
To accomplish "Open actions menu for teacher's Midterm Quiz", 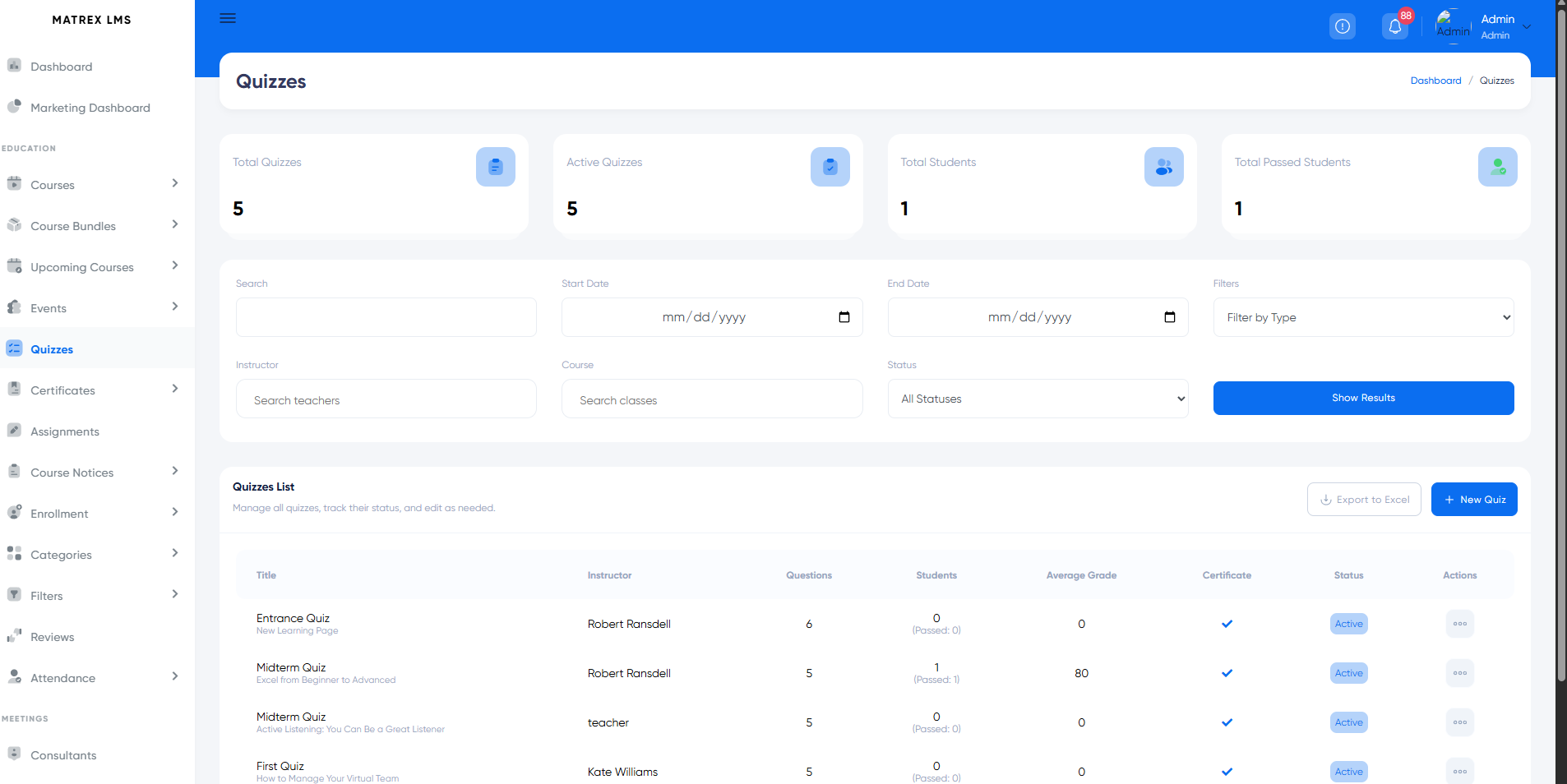I will point(1460,722).
